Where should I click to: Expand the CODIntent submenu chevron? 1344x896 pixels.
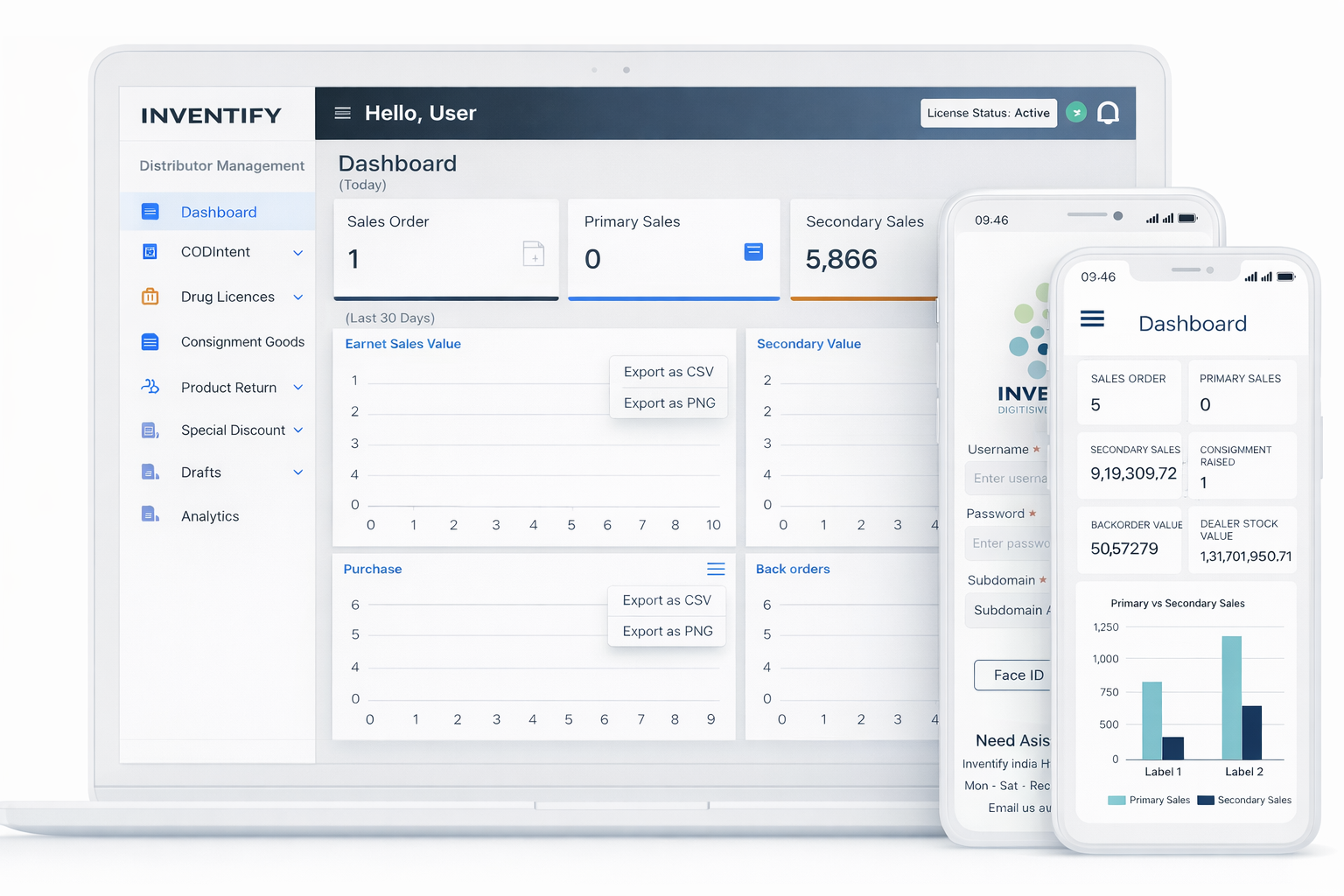tap(297, 253)
